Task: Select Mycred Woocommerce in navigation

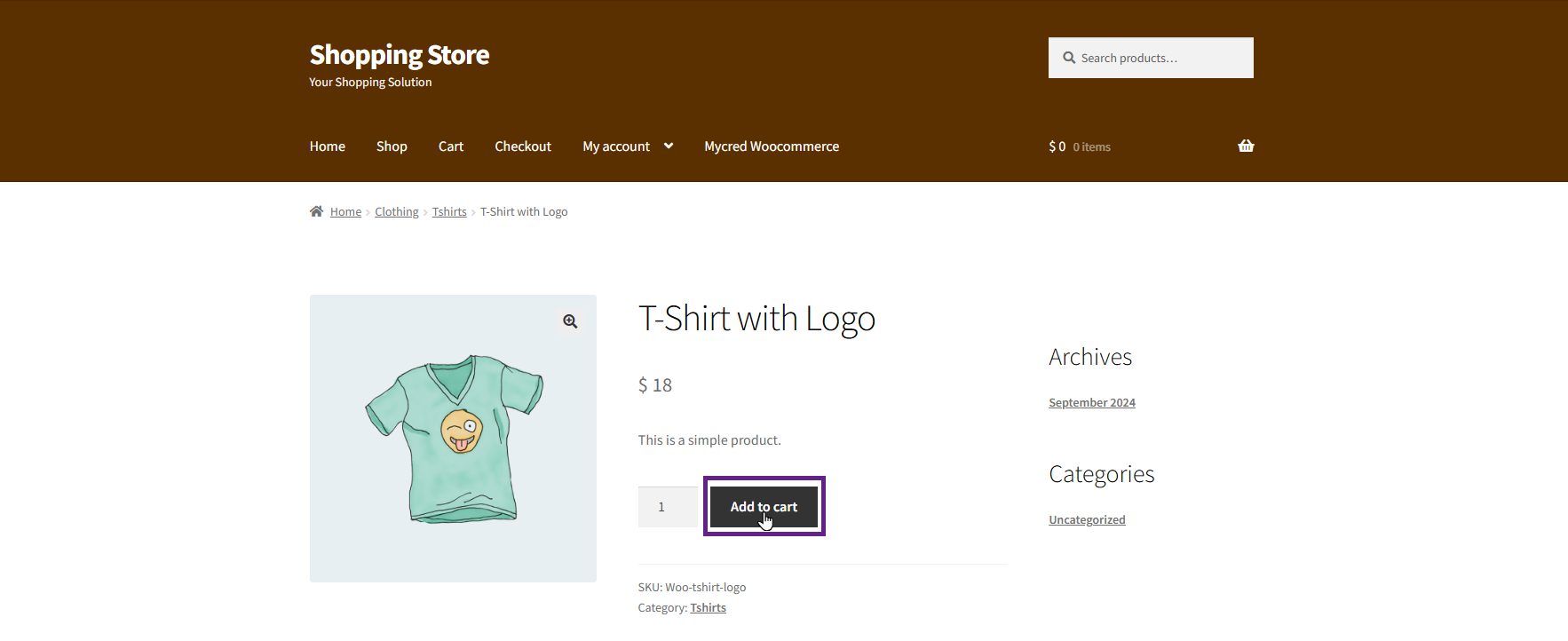Action: 772,146
